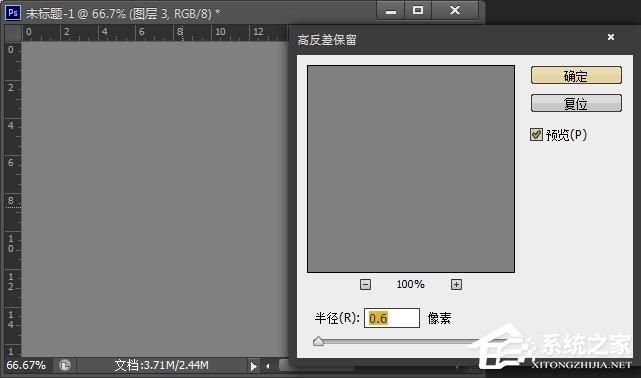Click the radius slider handle
The height and width of the screenshot is (378, 641).
[x=318, y=341]
